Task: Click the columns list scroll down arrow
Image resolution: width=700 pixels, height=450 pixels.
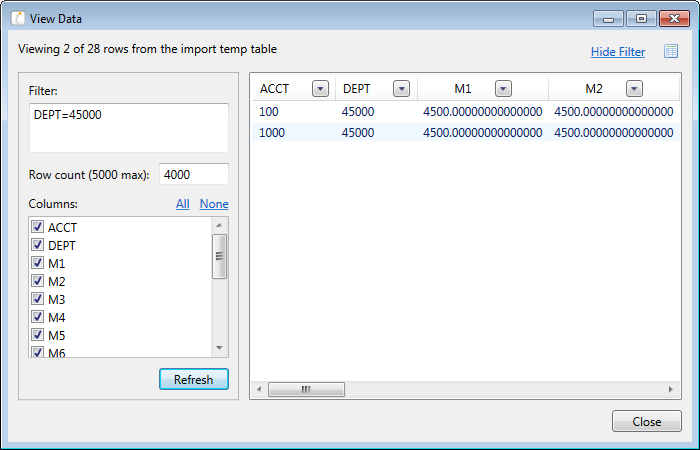Action: click(x=219, y=348)
